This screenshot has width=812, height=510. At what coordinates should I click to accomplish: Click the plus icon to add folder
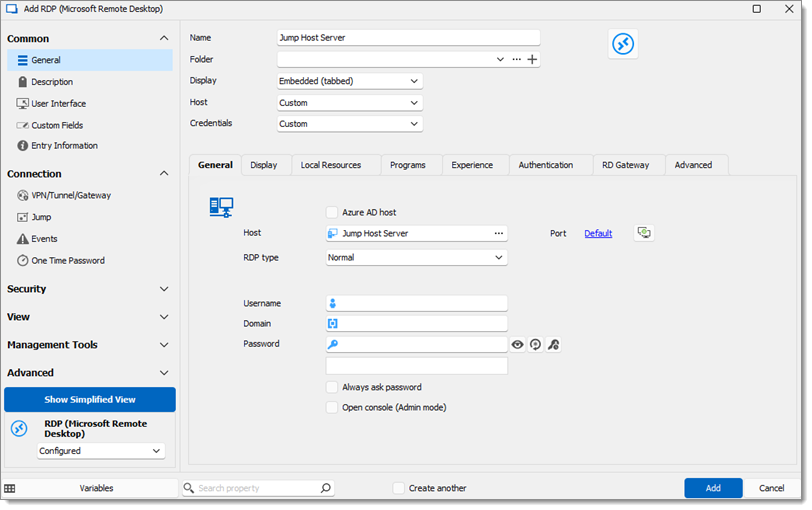tap(532, 60)
